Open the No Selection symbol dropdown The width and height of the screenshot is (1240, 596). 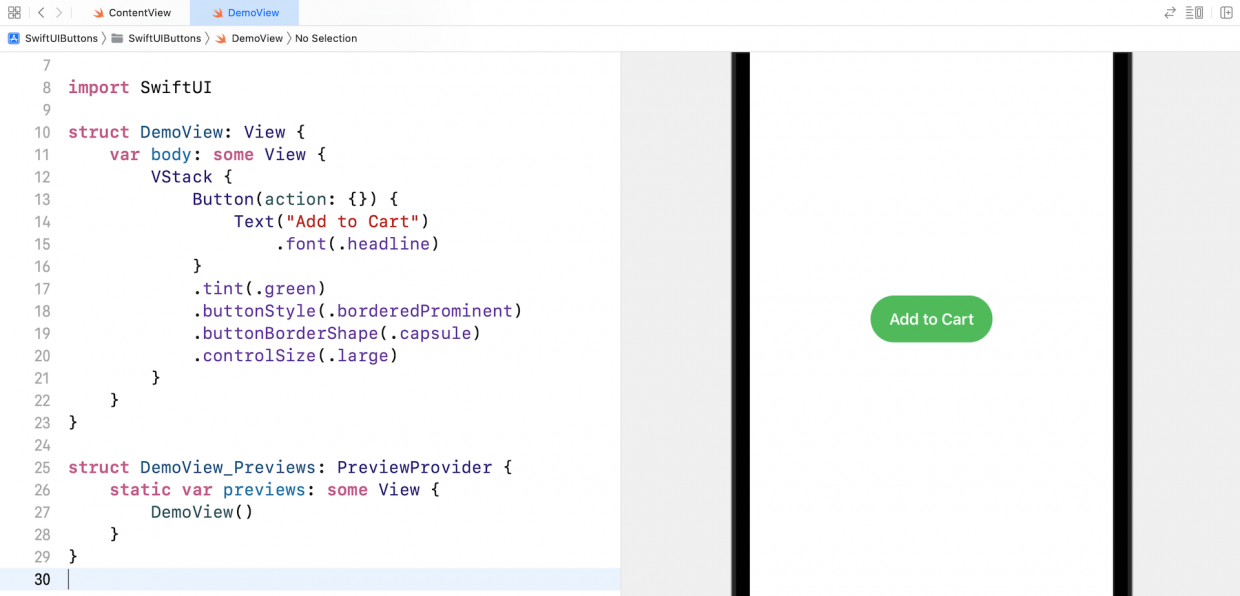click(x=325, y=38)
